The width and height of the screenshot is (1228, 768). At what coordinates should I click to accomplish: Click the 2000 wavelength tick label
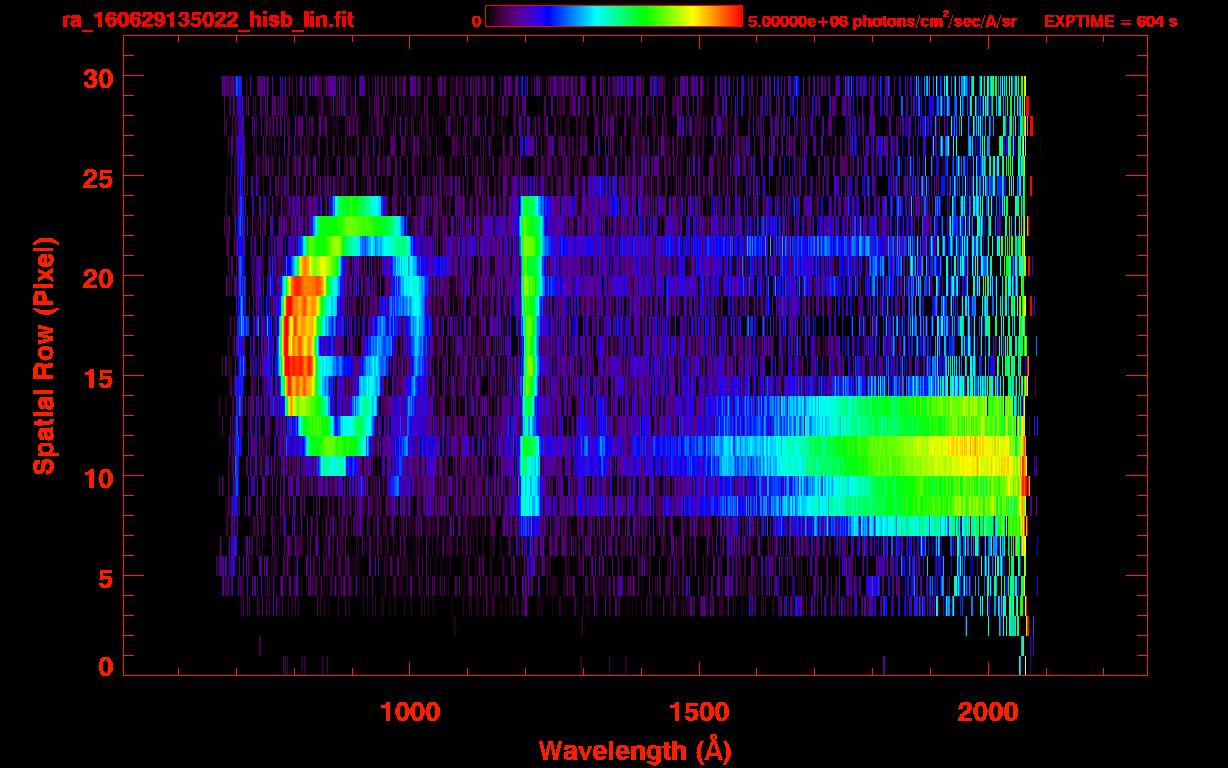pyautogui.click(x=987, y=712)
